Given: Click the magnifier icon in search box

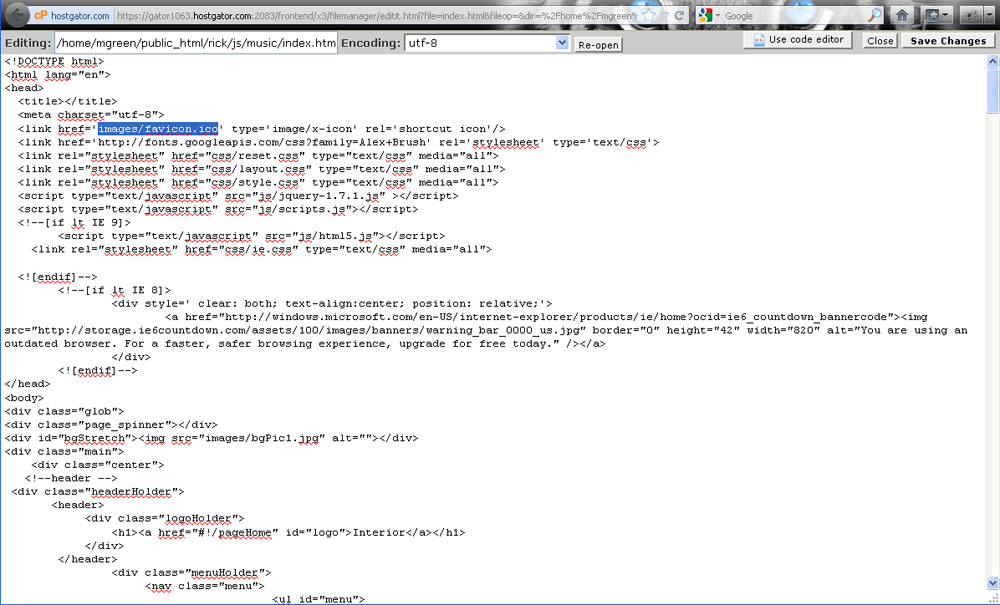Looking at the screenshot, I should [874, 15].
